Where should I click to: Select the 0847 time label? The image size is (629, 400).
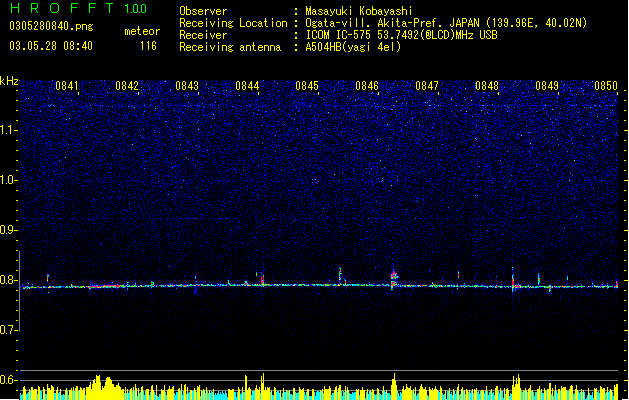(427, 86)
